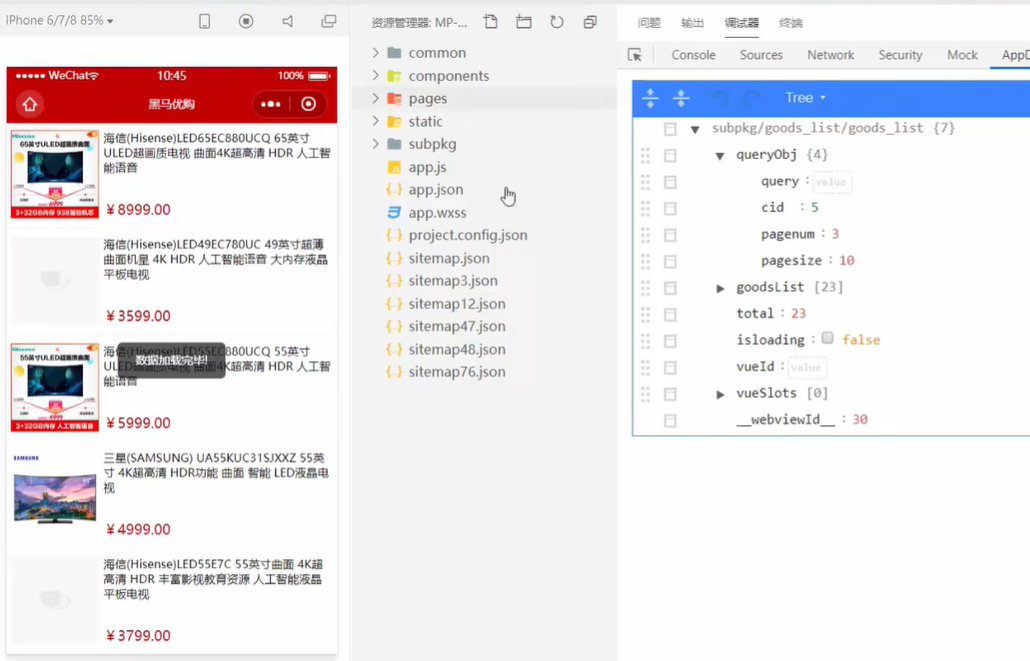Click the action box left of goodsList
Image resolution: width=1030 pixels, height=661 pixels.
(x=670, y=288)
